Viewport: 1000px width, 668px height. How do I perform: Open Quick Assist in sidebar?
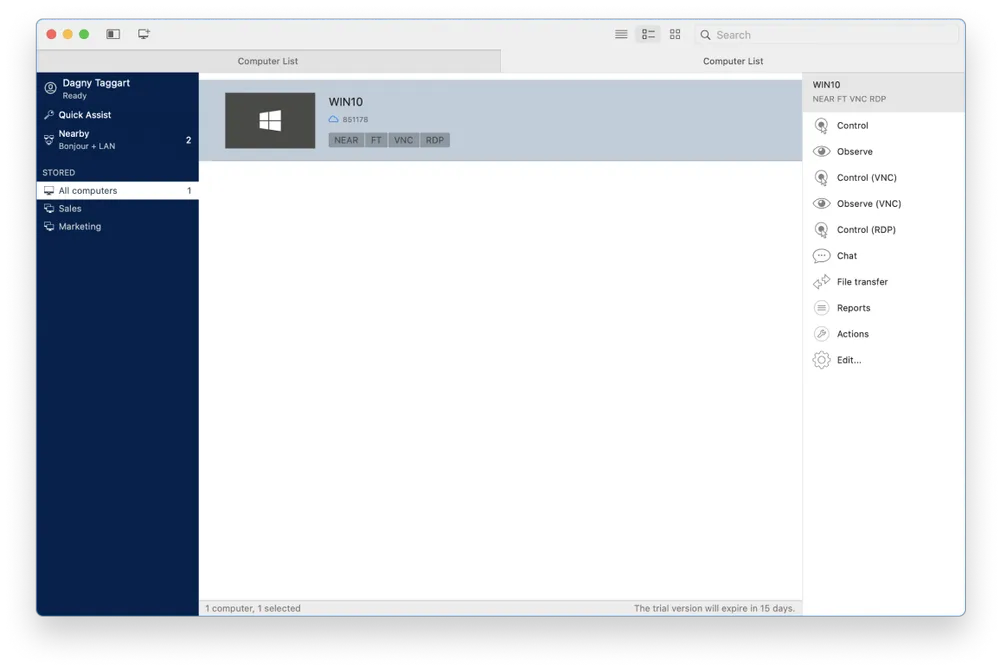click(x=117, y=115)
